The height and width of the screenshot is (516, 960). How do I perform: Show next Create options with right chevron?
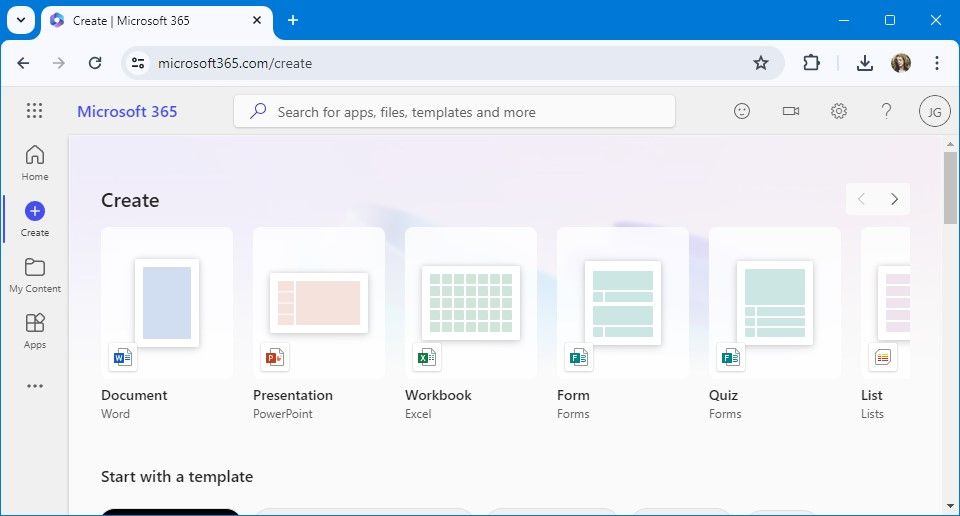pos(894,199)
